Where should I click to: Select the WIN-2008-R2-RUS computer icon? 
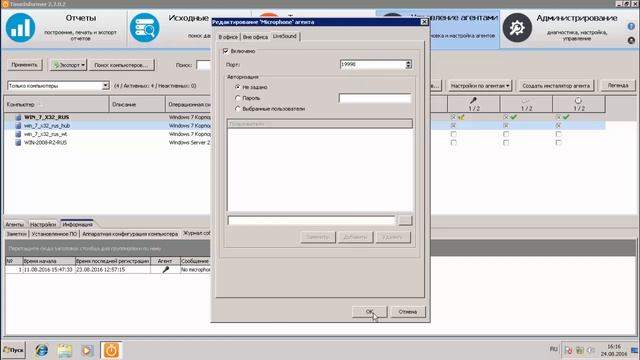pos(18,142)
